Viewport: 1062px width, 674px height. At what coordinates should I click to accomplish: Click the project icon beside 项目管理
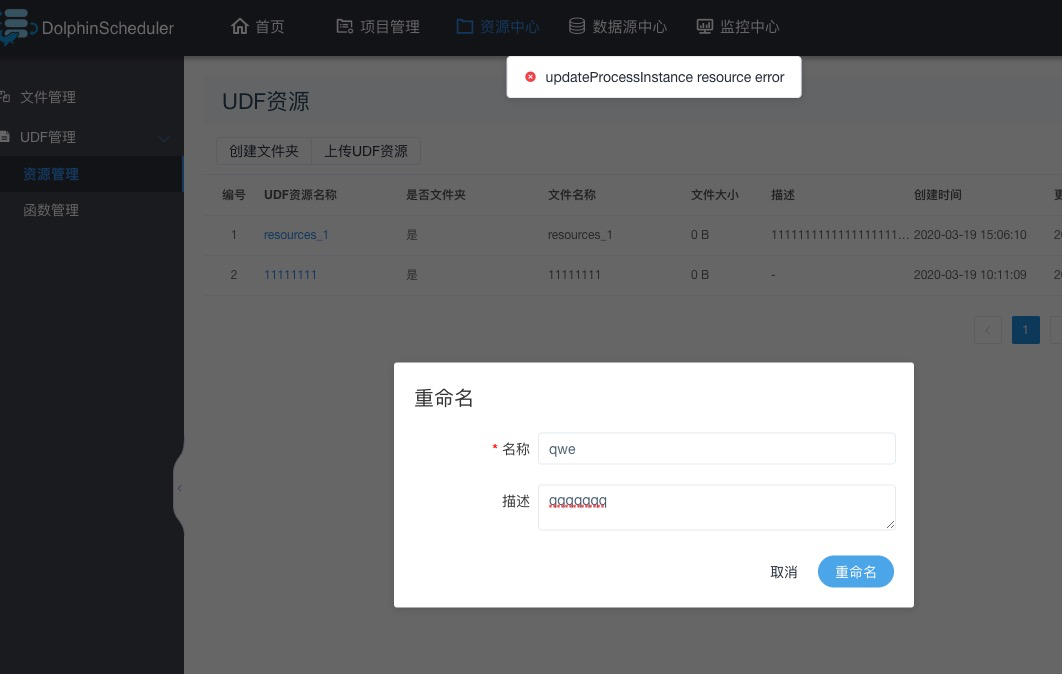click(345, 26)
